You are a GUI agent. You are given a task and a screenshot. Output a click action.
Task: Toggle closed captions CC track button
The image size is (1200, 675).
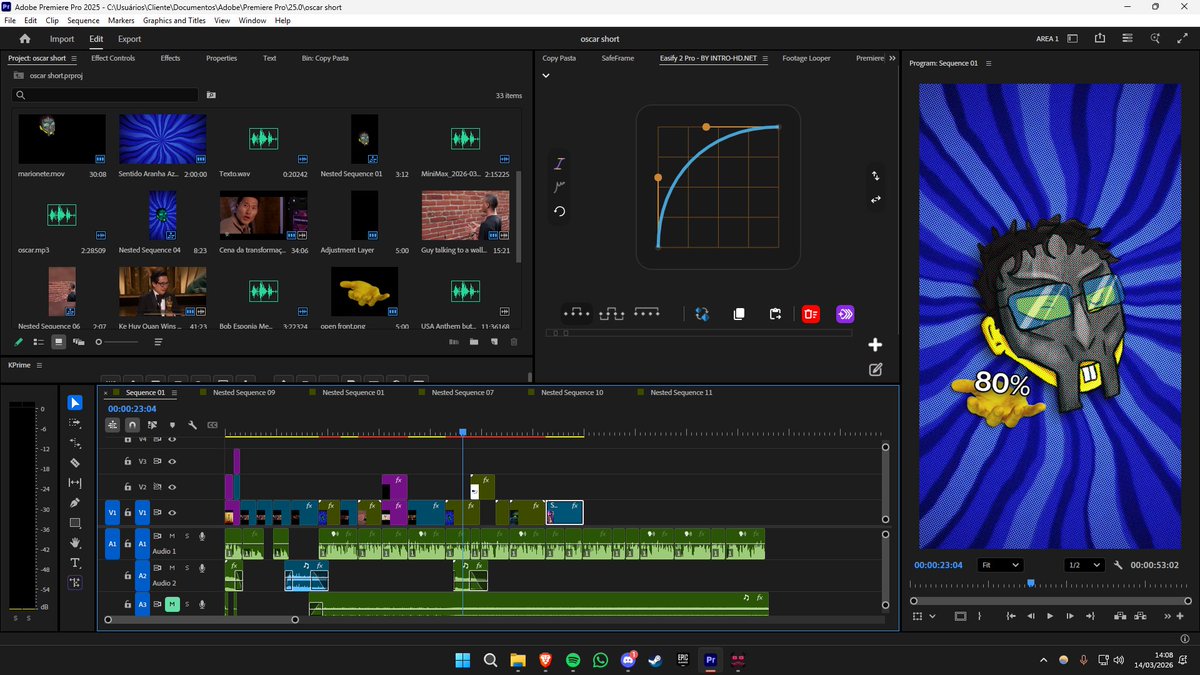pyautogui.click(x=212, y=425)
